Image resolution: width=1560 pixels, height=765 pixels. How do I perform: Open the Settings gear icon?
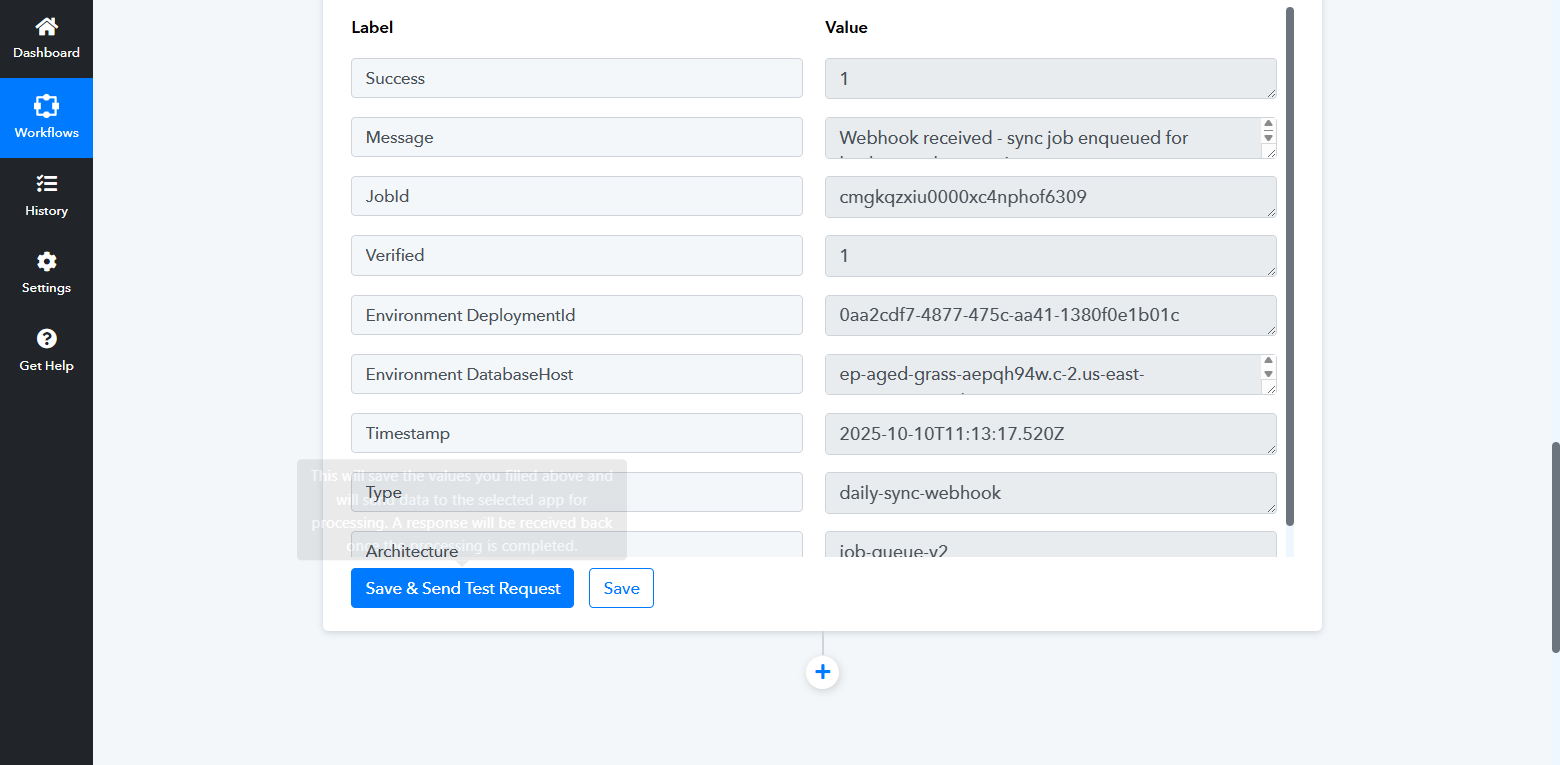46,262
